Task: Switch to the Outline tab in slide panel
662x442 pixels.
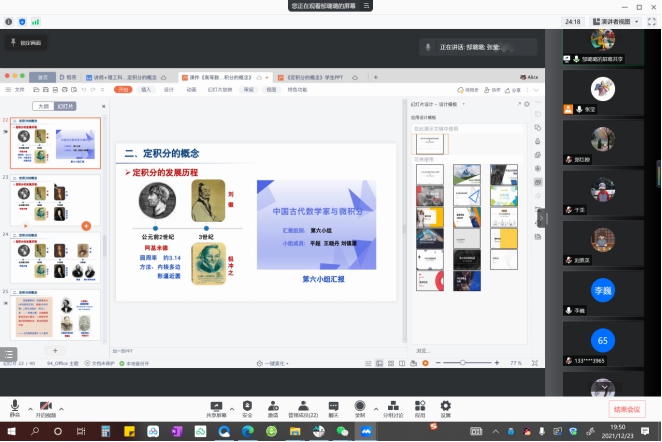Action: 43,105
